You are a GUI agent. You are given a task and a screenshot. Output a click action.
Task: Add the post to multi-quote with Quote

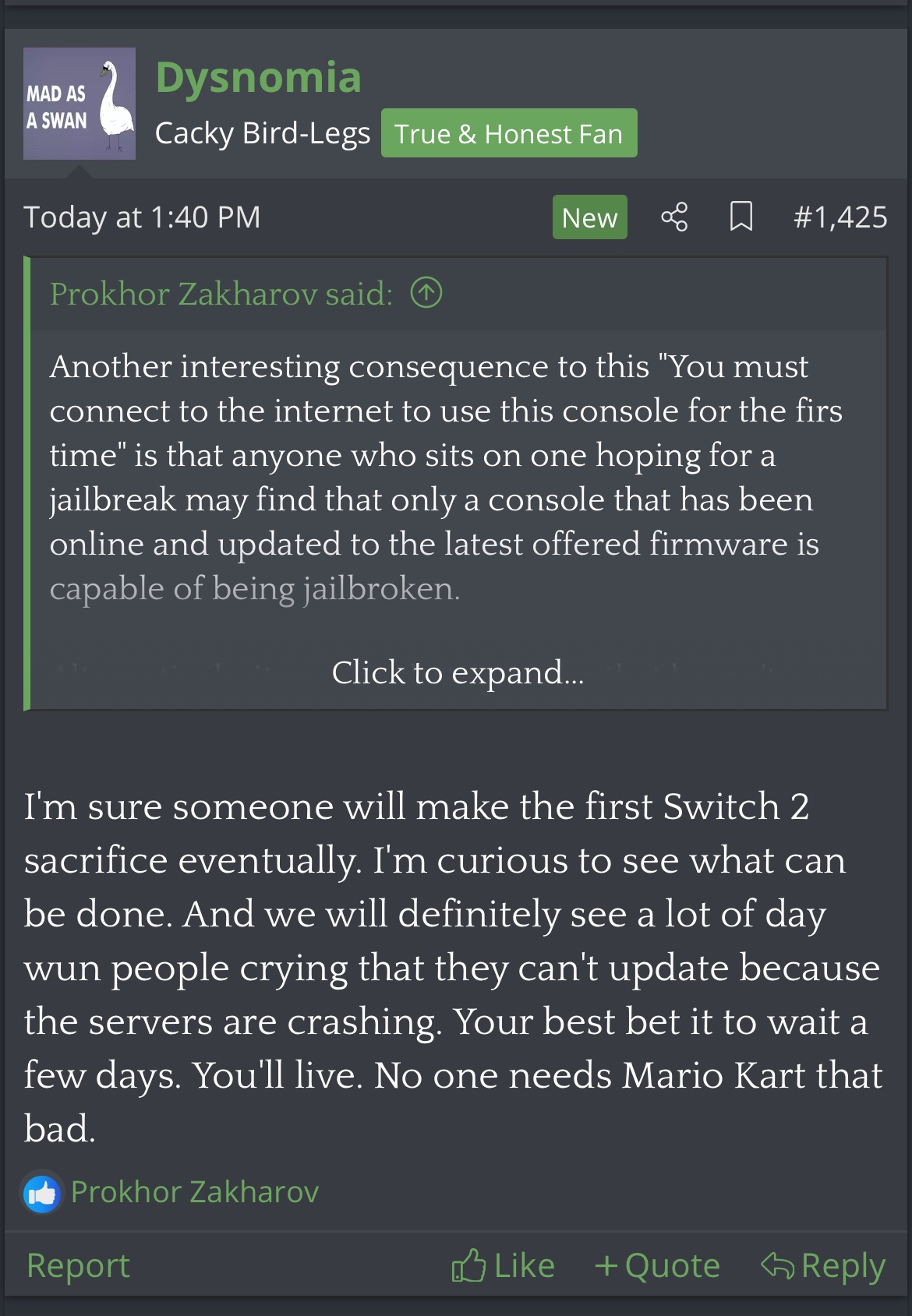click(672, 1265)
